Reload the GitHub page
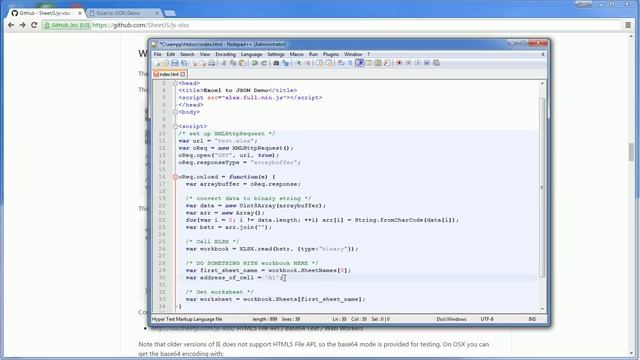 point(34,25)
